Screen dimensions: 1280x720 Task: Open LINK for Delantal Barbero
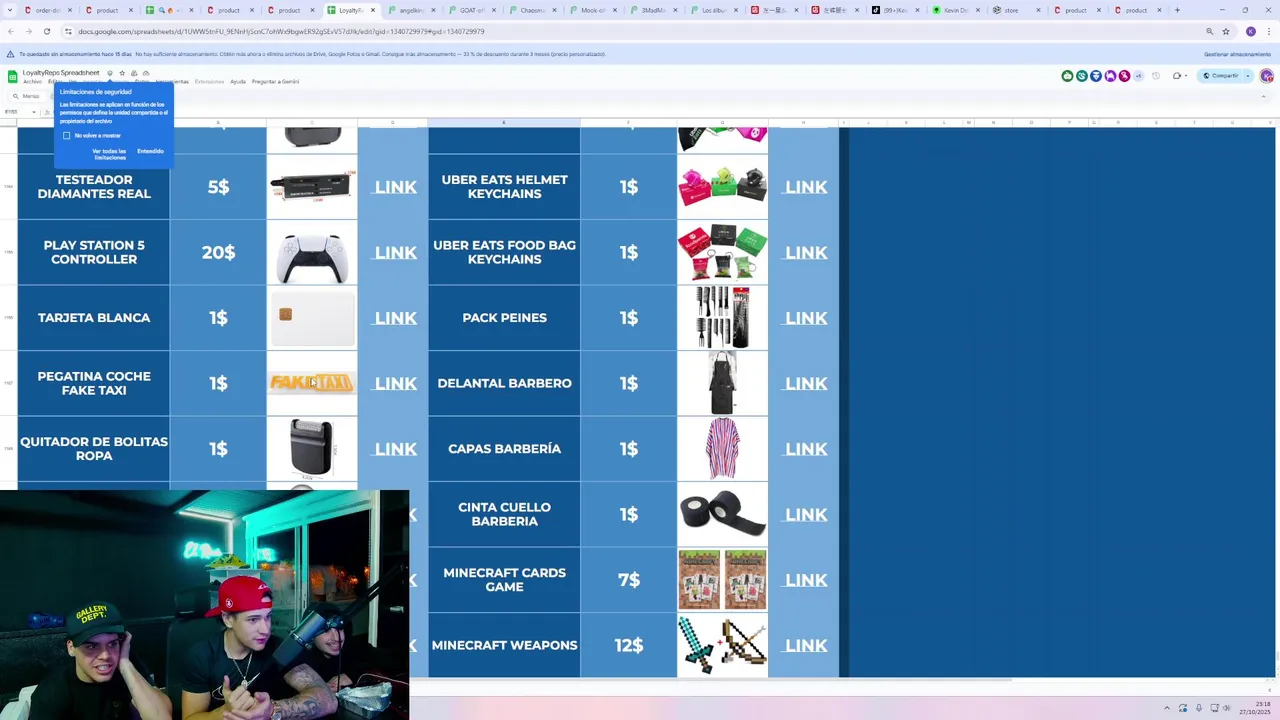(x=806, y=383)
